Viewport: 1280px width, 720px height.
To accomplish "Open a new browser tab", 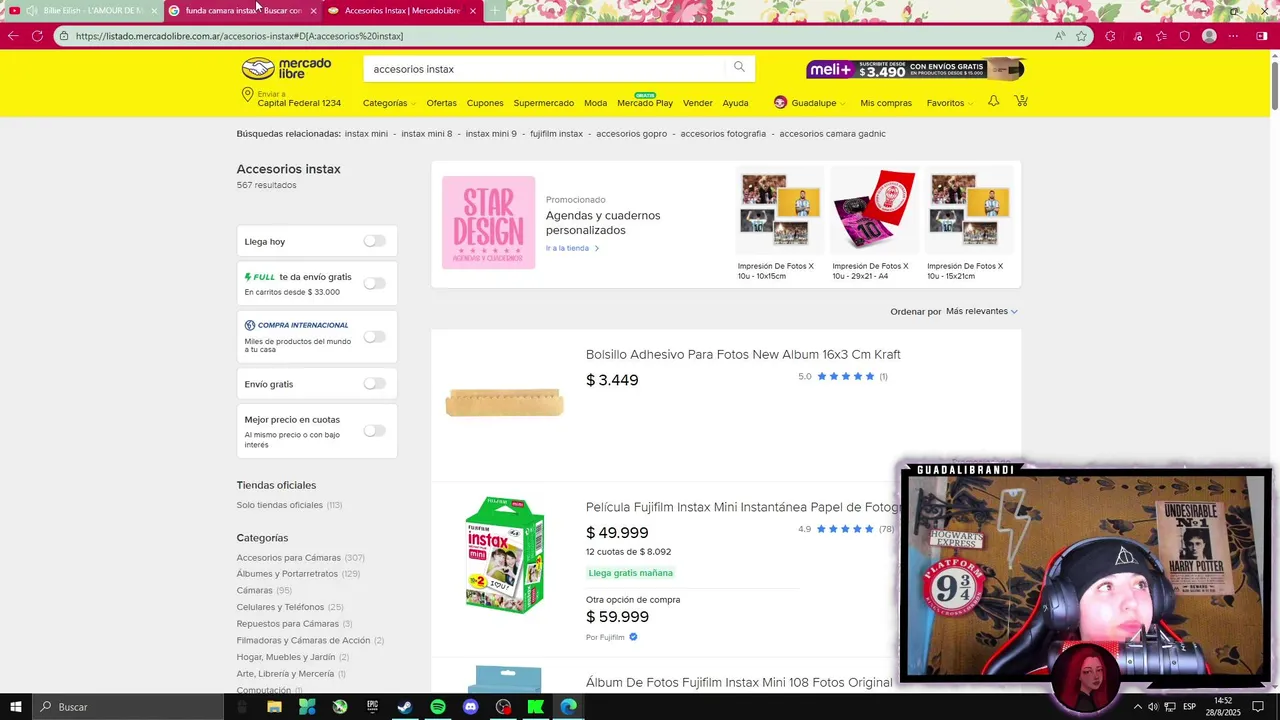I will point(494,11).
